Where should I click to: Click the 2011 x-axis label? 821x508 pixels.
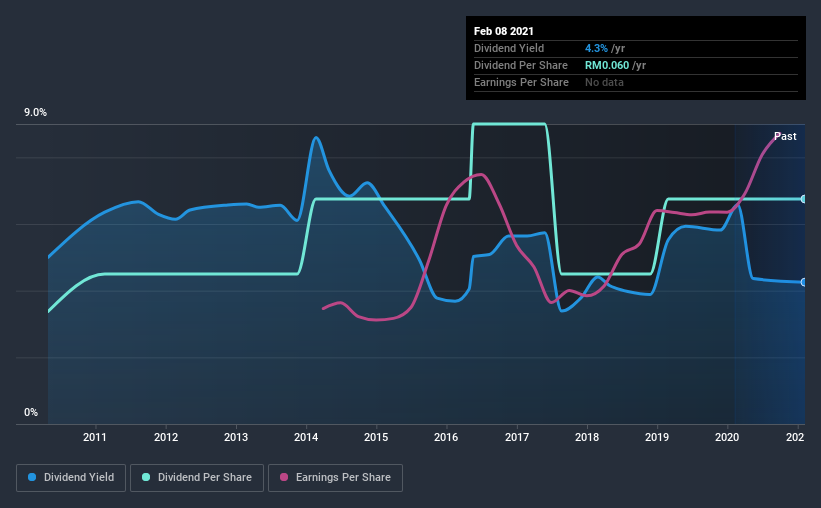click(x=95, y=437)
